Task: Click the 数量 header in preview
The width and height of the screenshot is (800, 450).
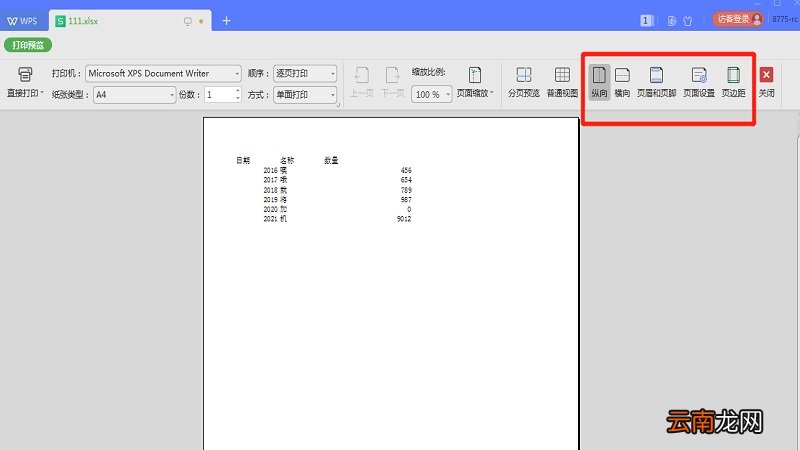Action: [331, 160]
